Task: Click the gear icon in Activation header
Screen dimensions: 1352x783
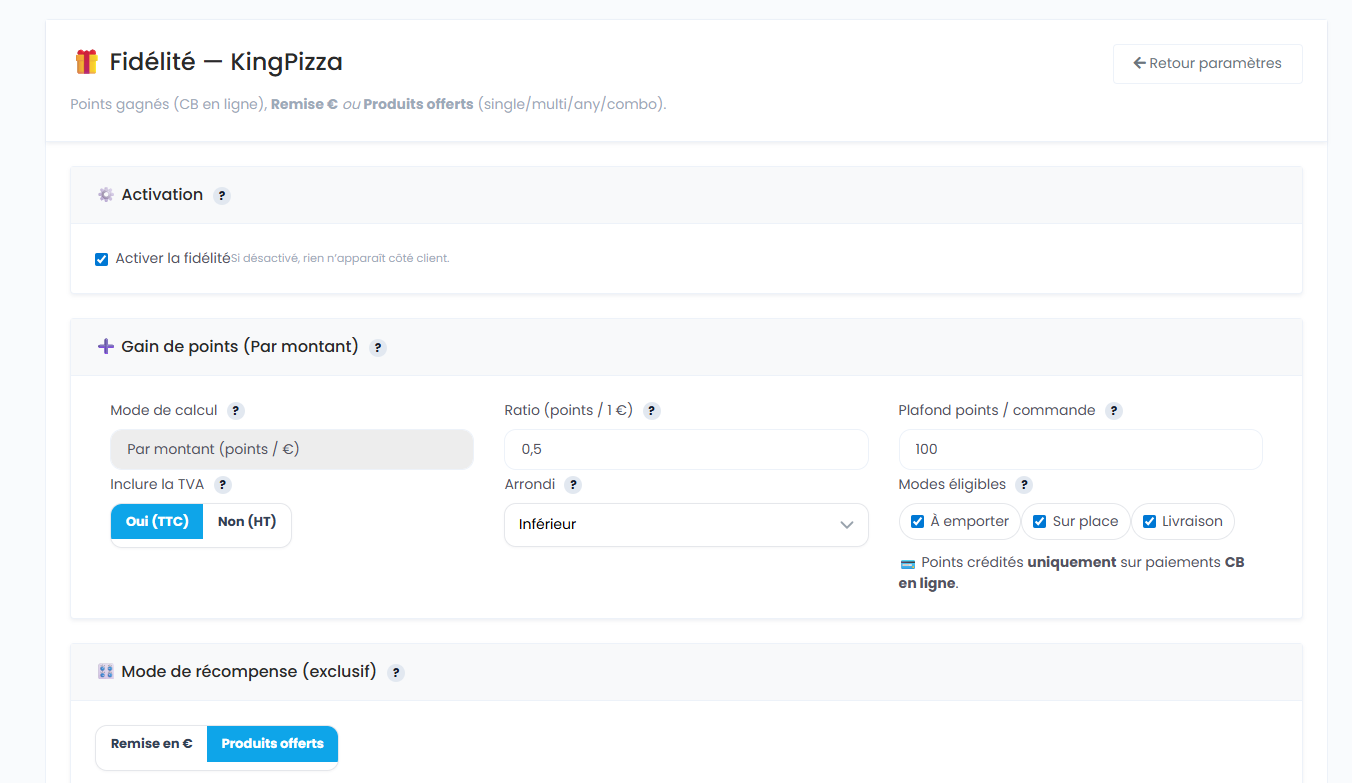Action: pyautogui.click(x=105, y=195)
